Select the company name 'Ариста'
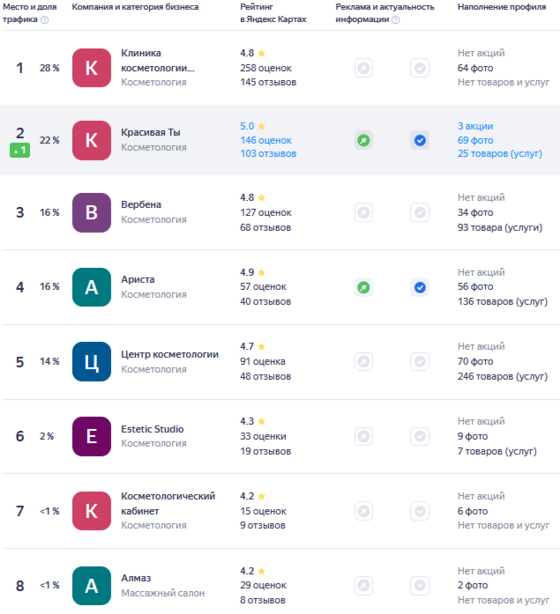Screen dimensions: 560x614 click(x=138, y=280)
